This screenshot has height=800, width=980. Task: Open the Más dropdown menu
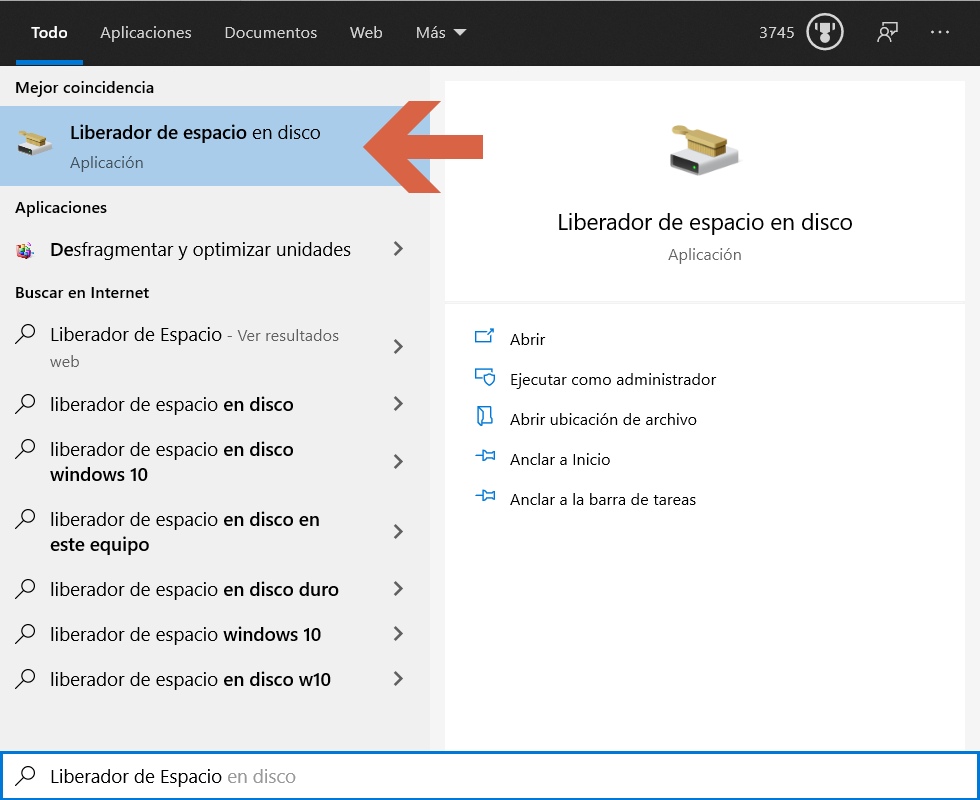point(441,32)
